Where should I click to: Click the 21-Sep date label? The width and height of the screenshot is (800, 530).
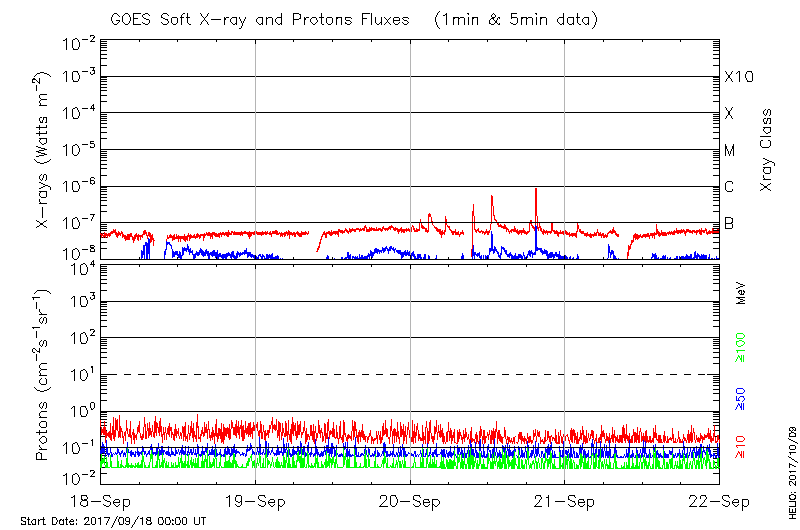click(x=565, y=502)
